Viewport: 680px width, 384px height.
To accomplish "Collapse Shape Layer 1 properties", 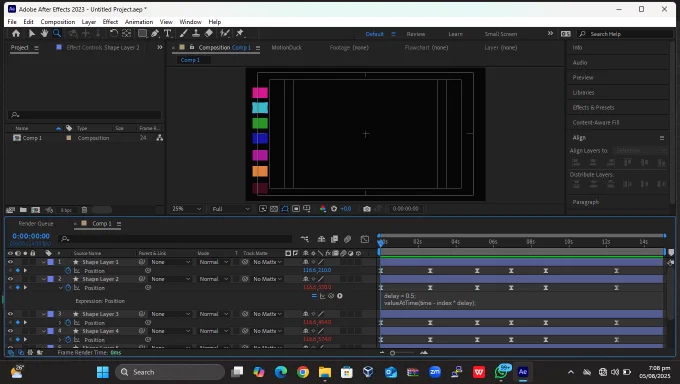I will pyautogui.click(x=44, y=262).
